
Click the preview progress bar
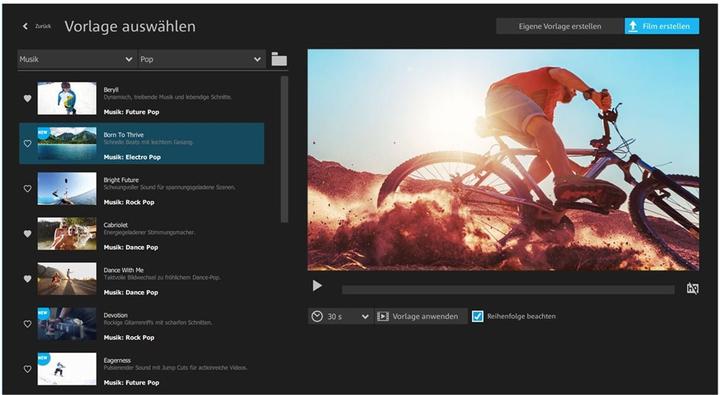pos(508,289)
